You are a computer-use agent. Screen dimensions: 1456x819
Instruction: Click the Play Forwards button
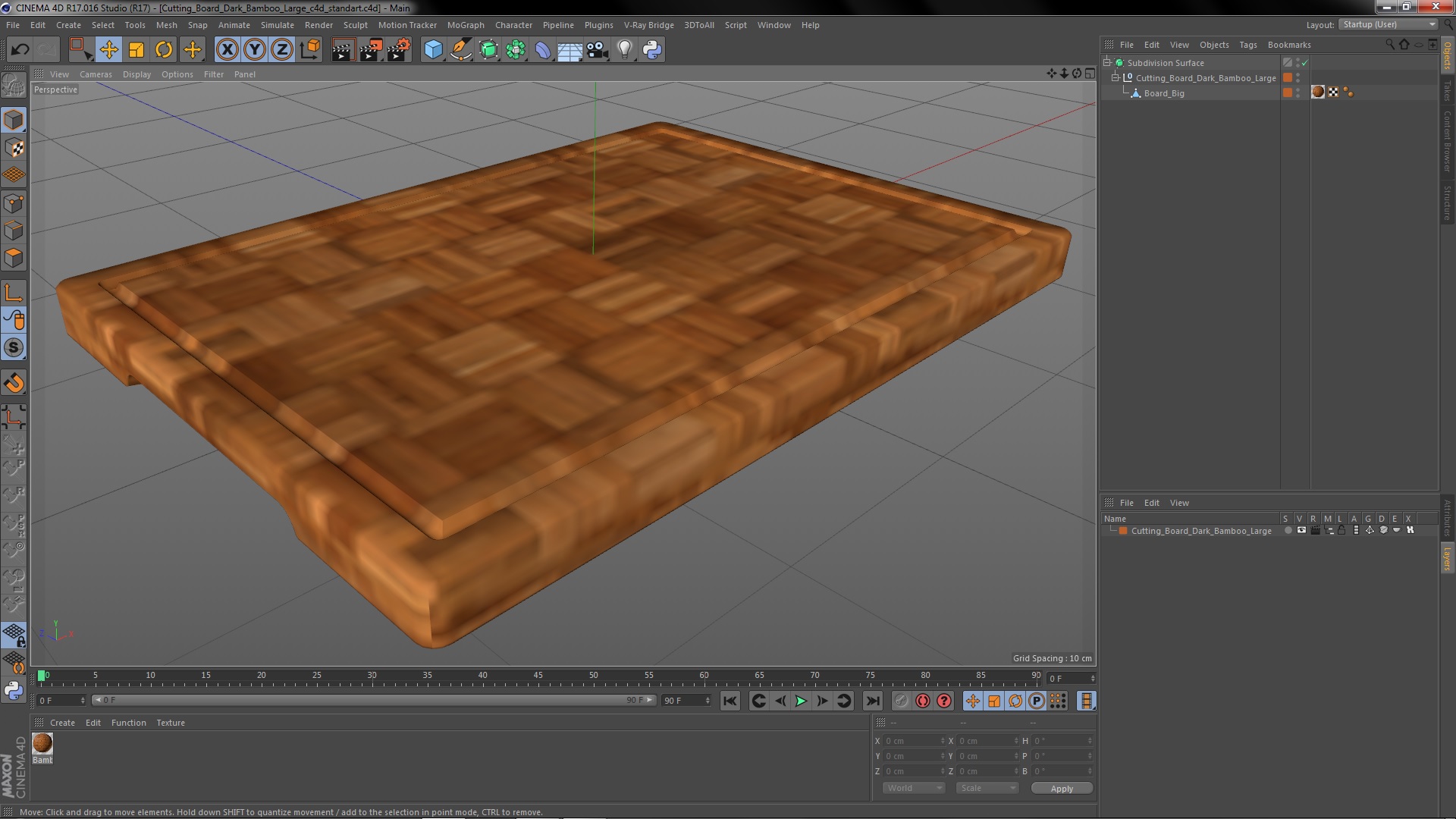click(801, 701)
